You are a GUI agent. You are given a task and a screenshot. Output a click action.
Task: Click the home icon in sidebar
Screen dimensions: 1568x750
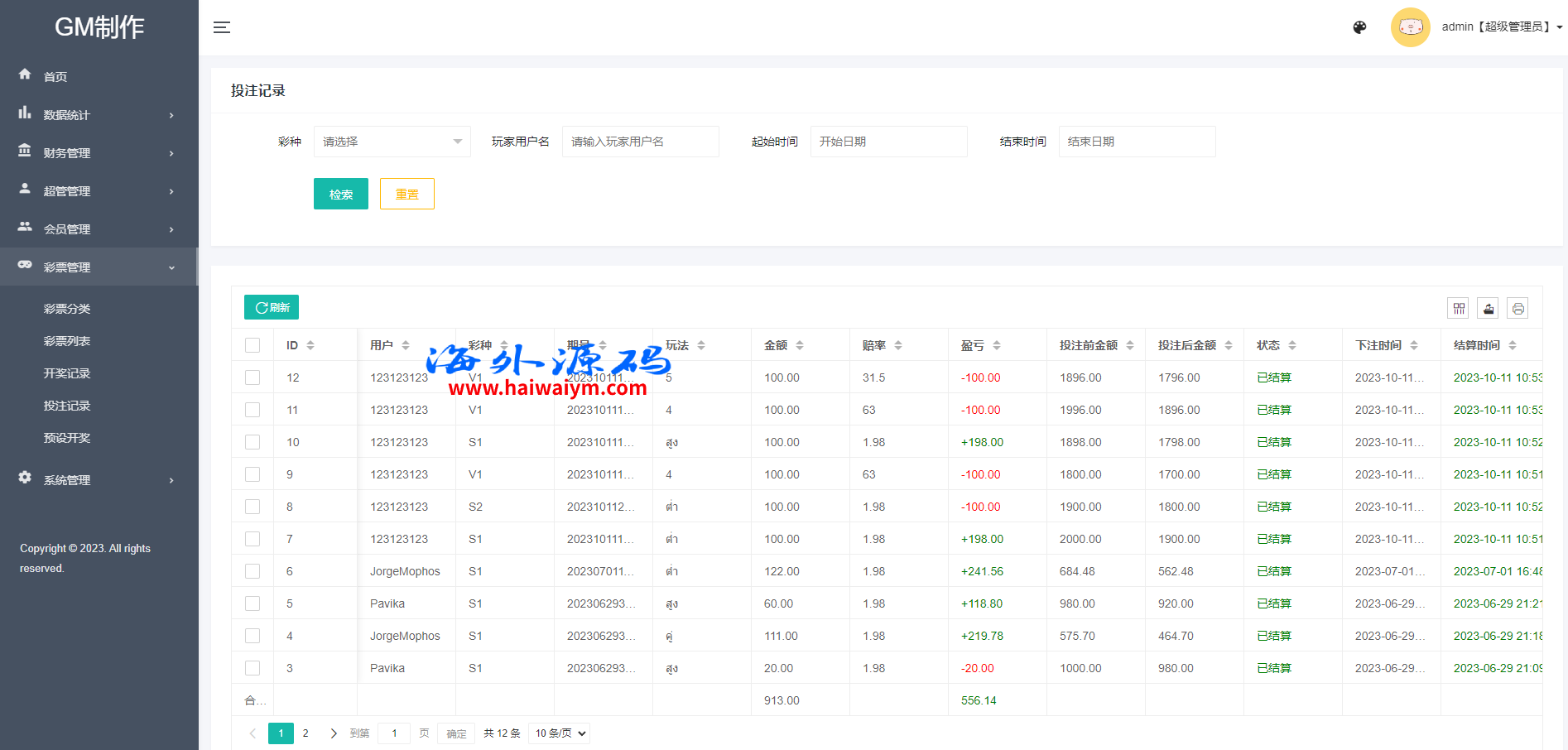[25, 75]
